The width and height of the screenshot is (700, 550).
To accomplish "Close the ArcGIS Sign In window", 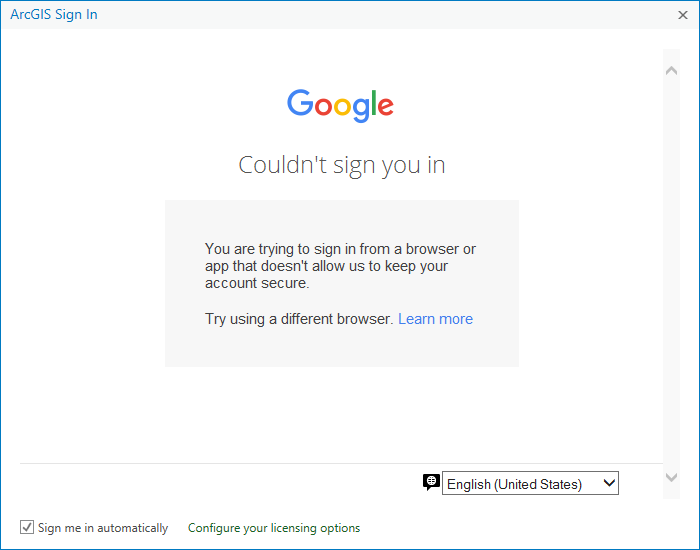I will click(682, 15).
